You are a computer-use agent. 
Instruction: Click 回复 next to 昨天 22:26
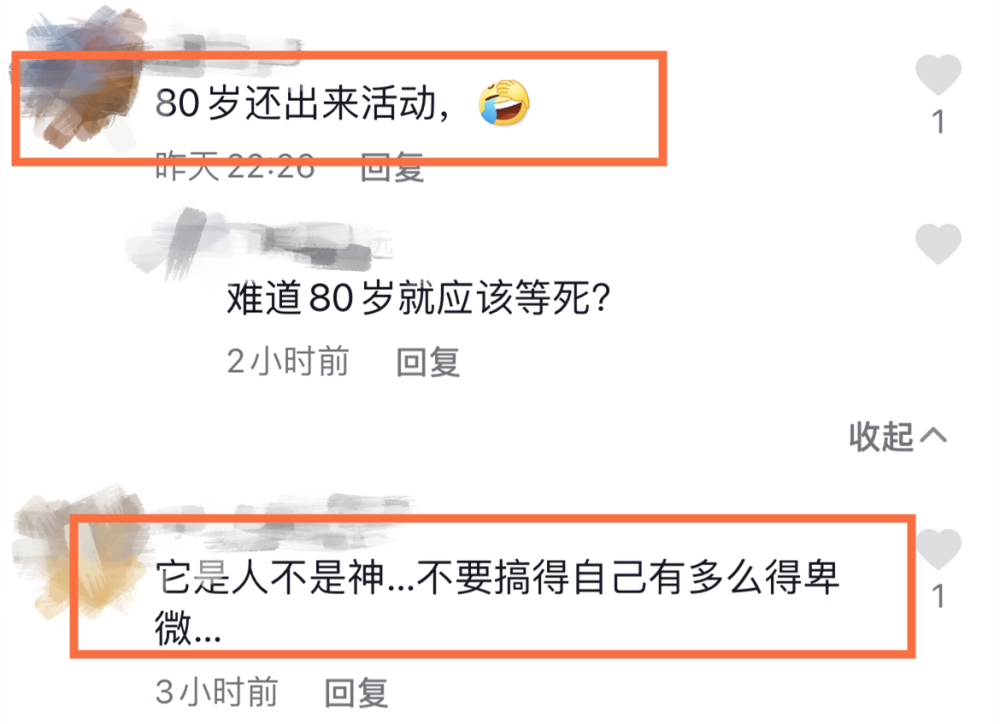click(392, 168)
